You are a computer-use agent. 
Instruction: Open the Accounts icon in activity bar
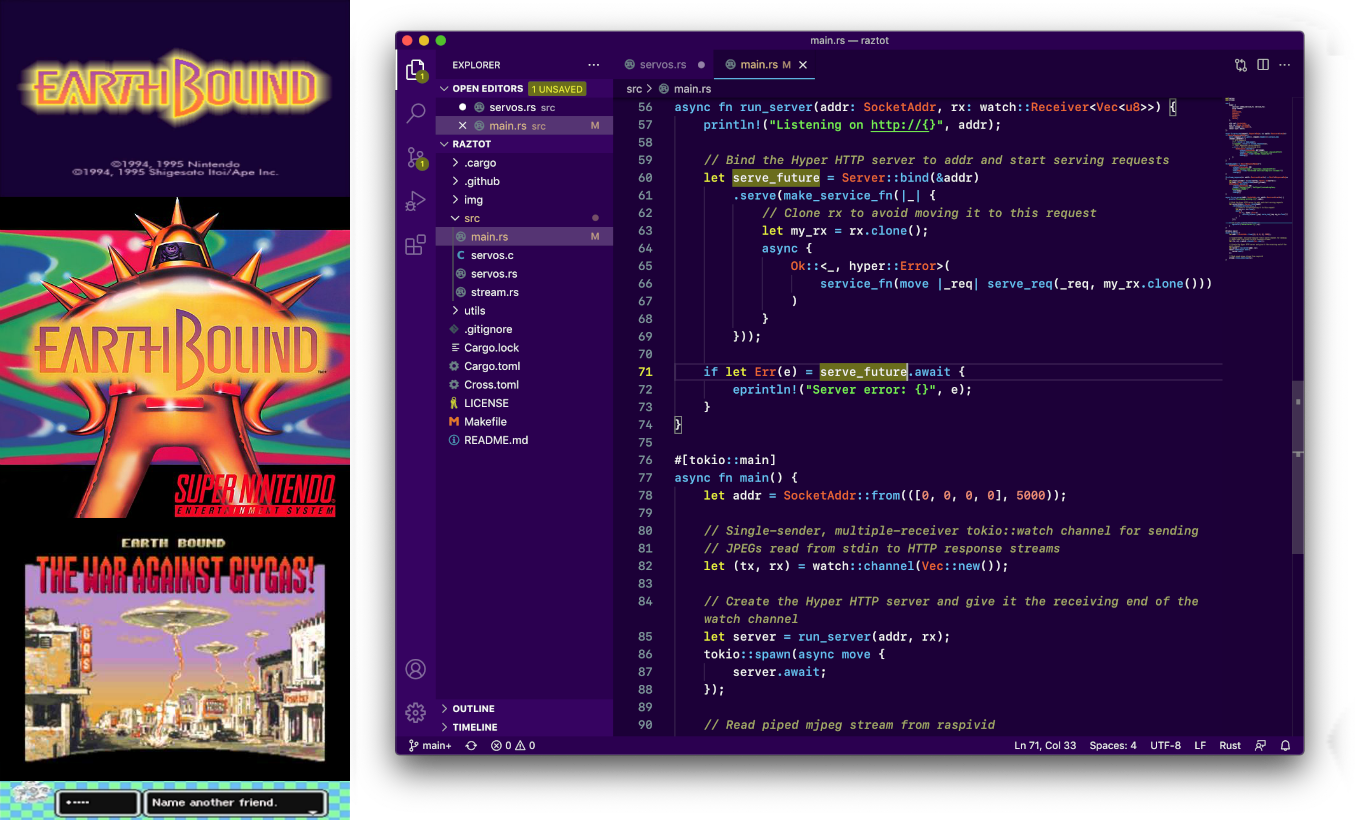[416, 669]
